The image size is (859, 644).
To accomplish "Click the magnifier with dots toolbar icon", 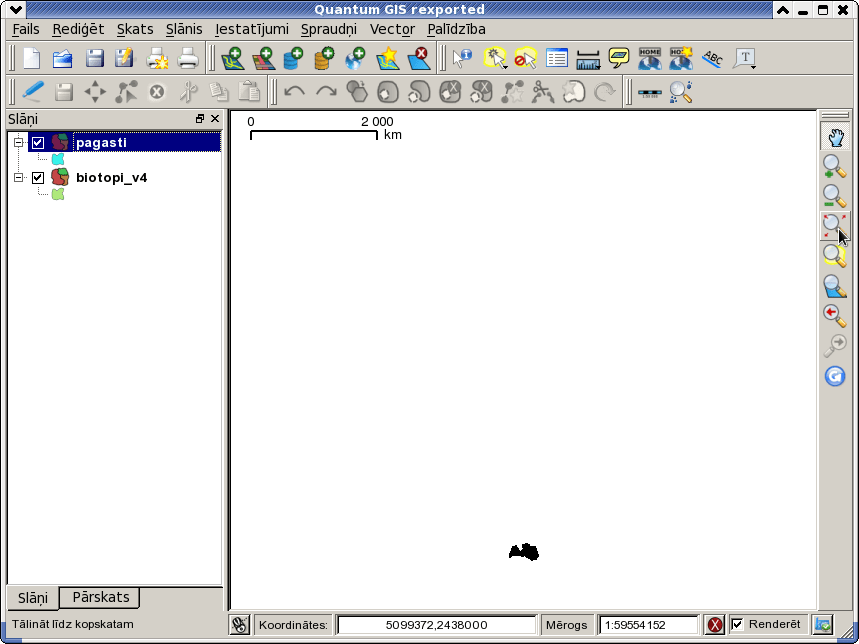I will pos(681,91).
